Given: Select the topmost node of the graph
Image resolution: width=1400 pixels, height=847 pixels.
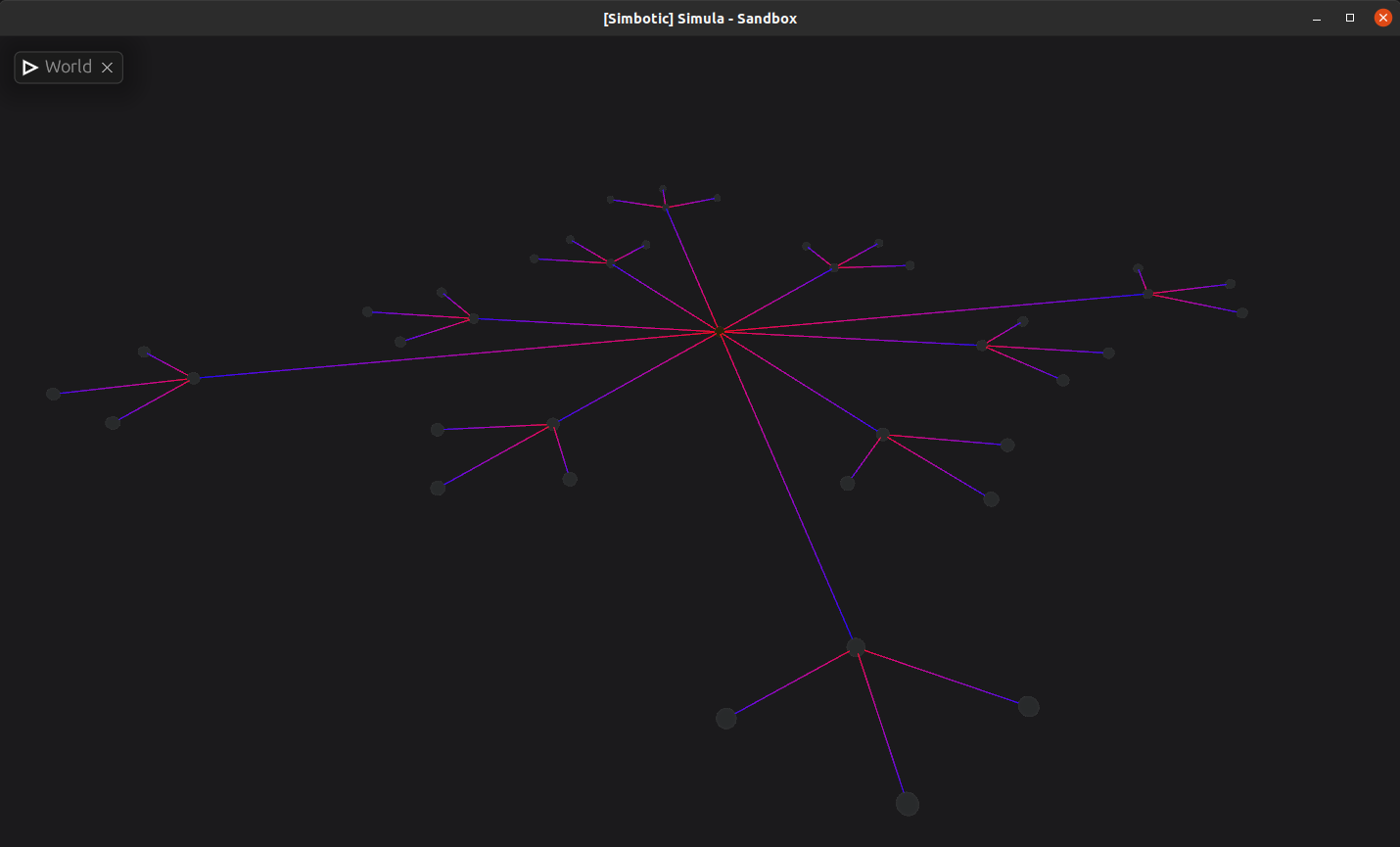Looking at the screenshot, I should [663, 189].
